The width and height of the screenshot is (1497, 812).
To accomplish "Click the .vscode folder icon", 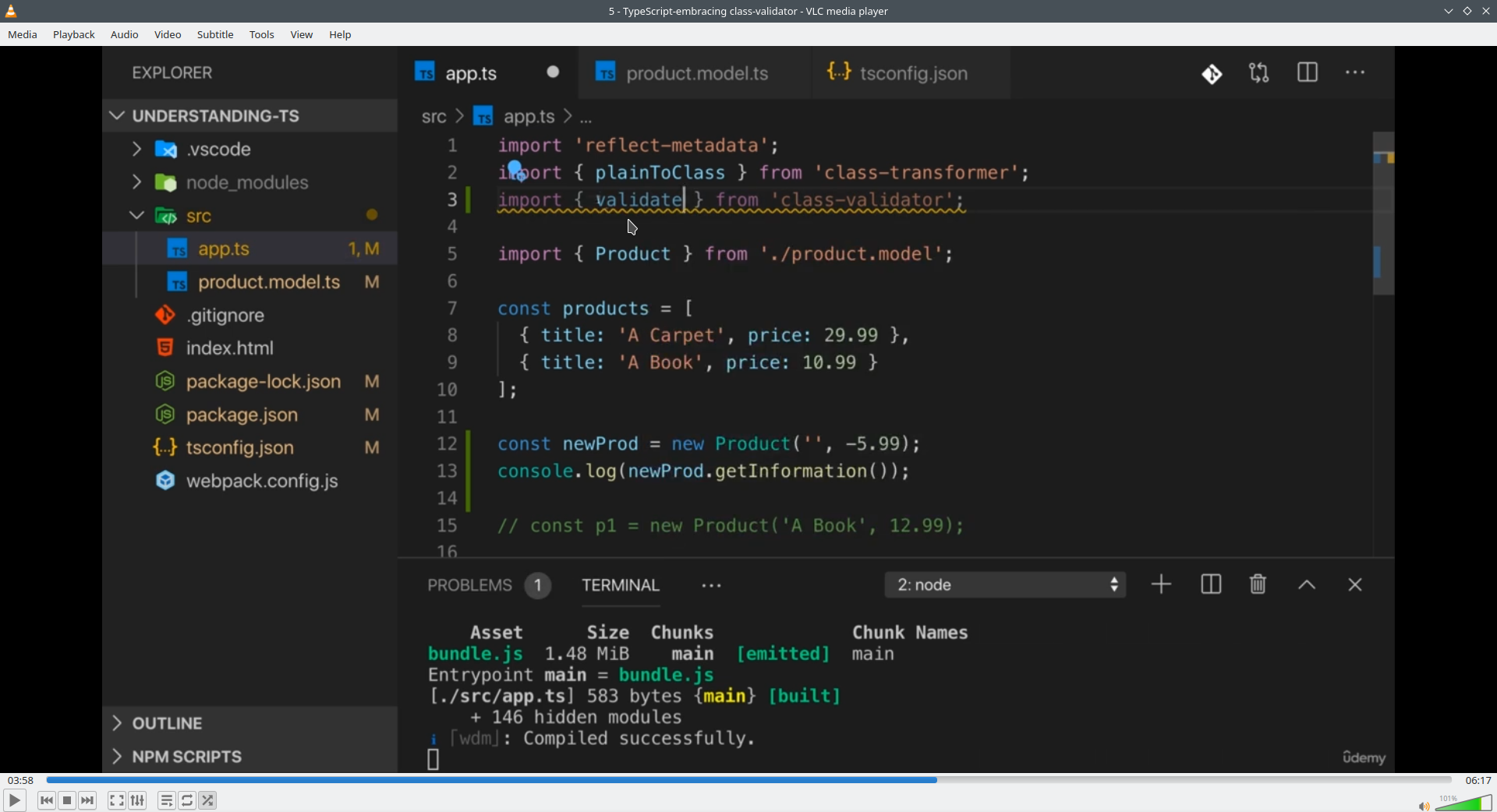I will point(166,150).
